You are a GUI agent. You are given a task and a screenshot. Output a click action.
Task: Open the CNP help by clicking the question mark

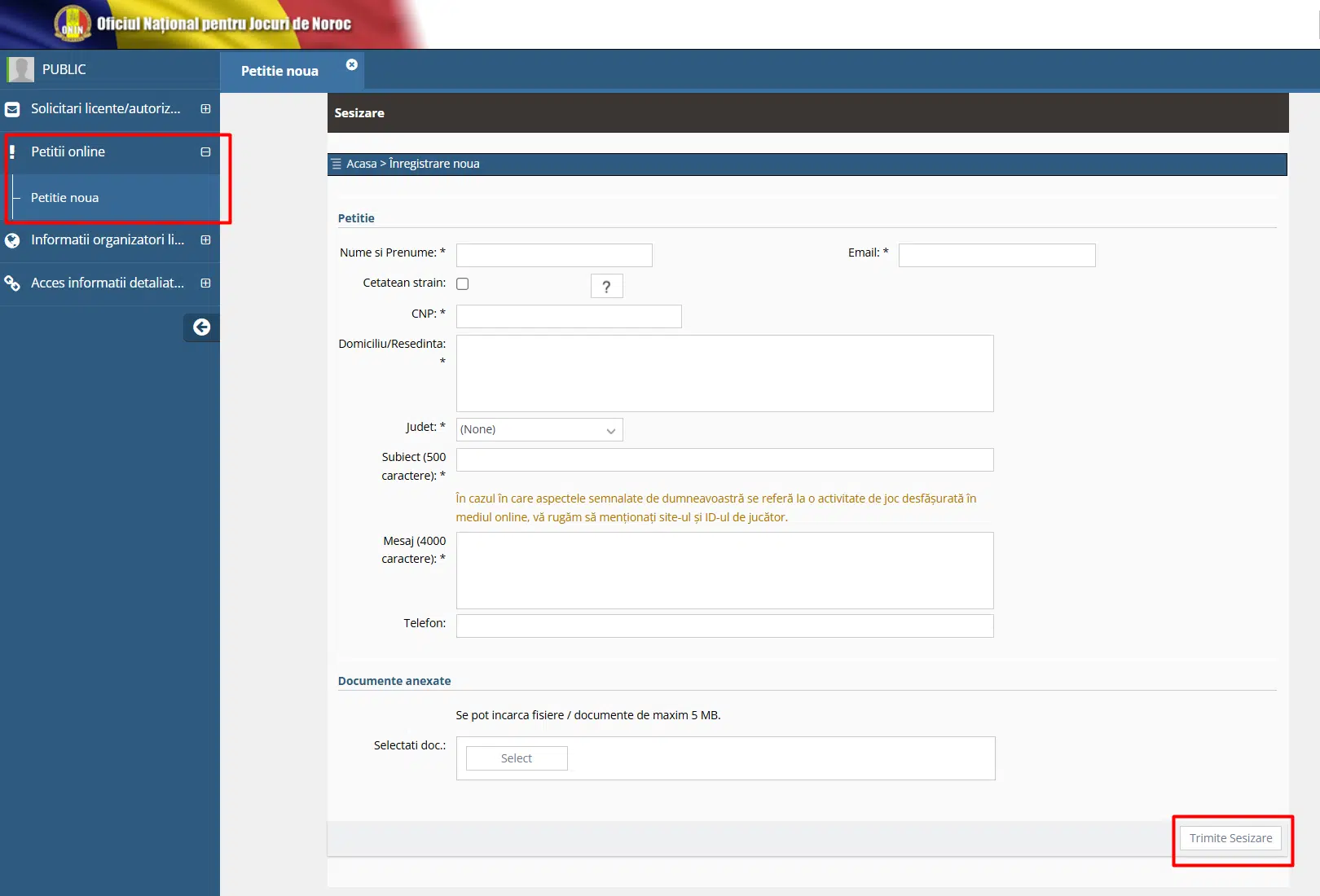[606, 286]
